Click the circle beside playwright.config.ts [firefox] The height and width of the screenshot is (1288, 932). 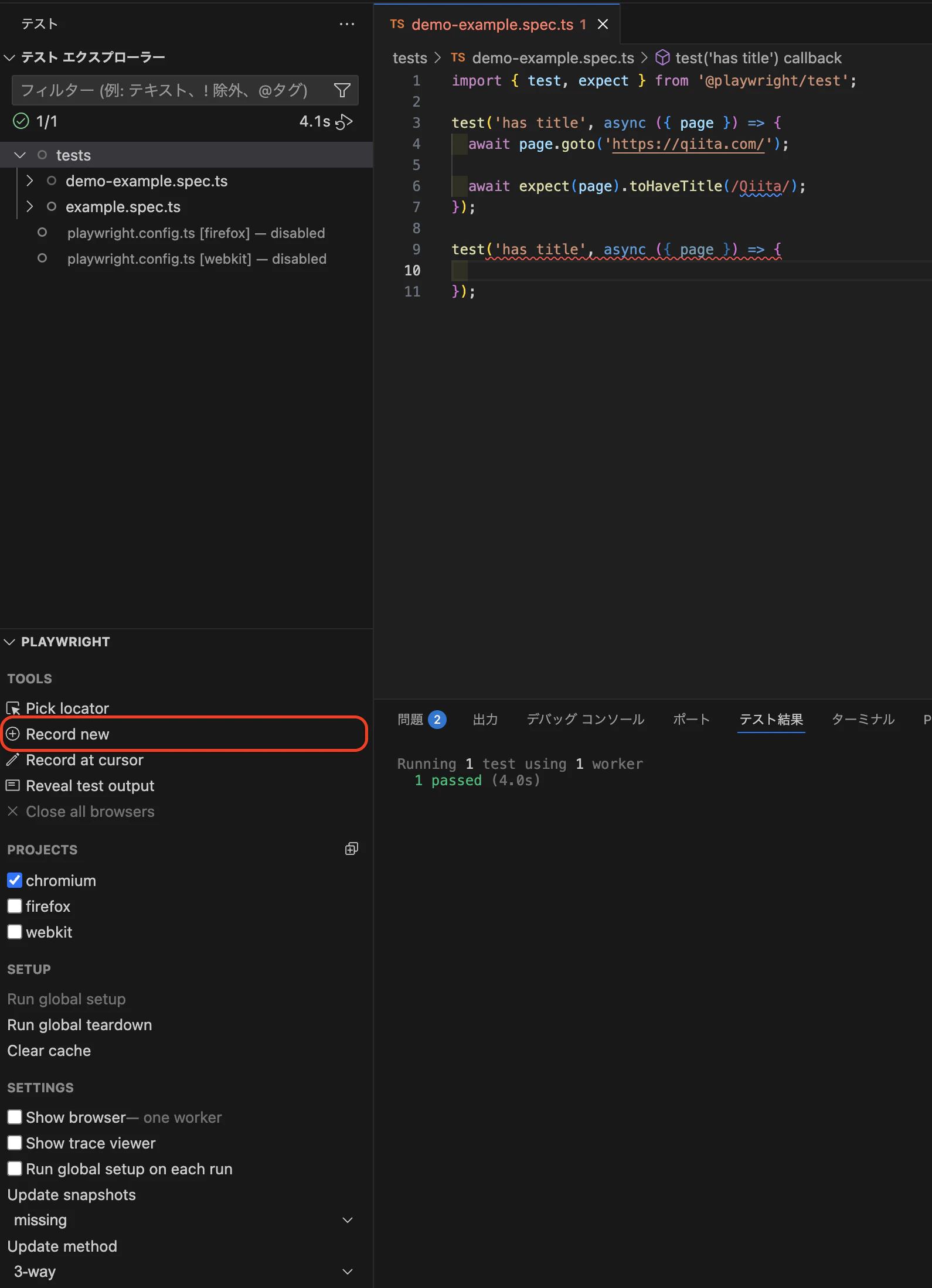pyautogui.click(x=42, y=232)
